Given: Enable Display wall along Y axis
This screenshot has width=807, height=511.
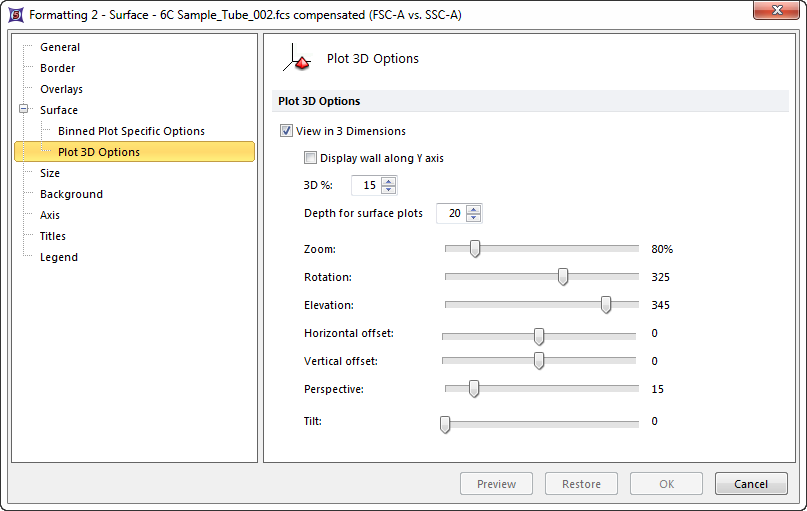Looking at the screenshot, I should [x=310, y=158].
